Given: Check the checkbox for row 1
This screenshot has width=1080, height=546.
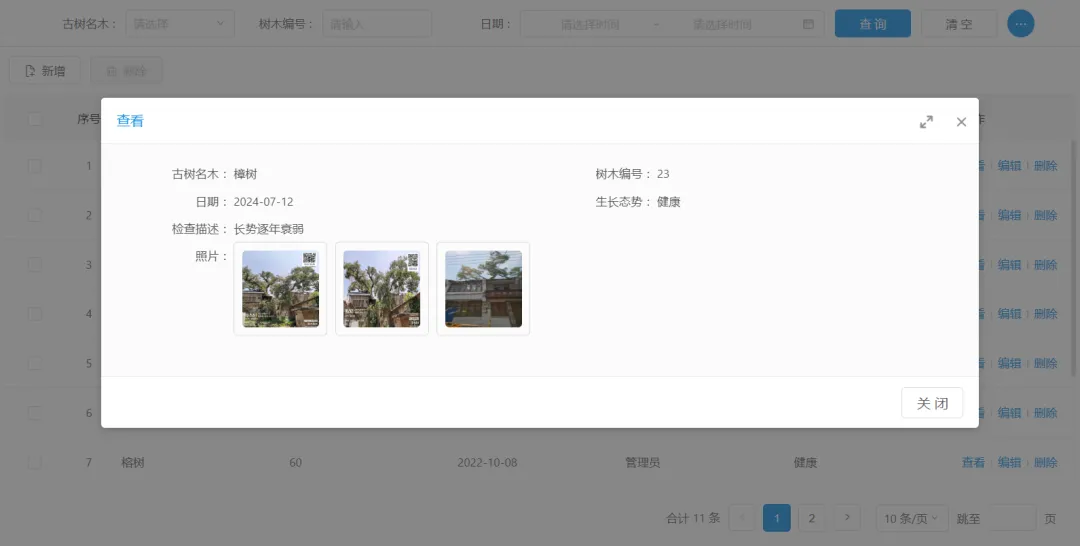Looking at the screenshot, I should click(35, 166).
